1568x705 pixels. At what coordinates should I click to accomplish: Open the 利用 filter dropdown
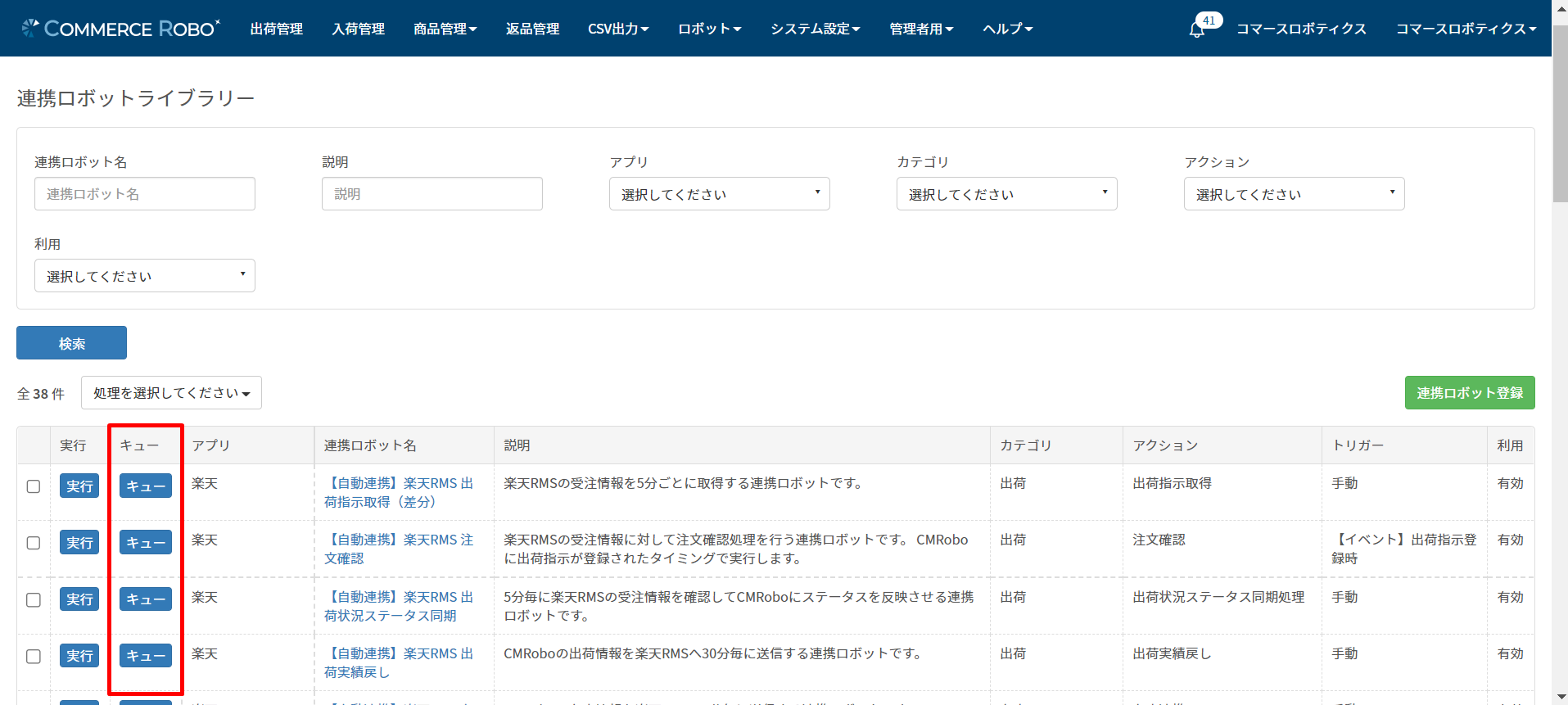(144, 276)
